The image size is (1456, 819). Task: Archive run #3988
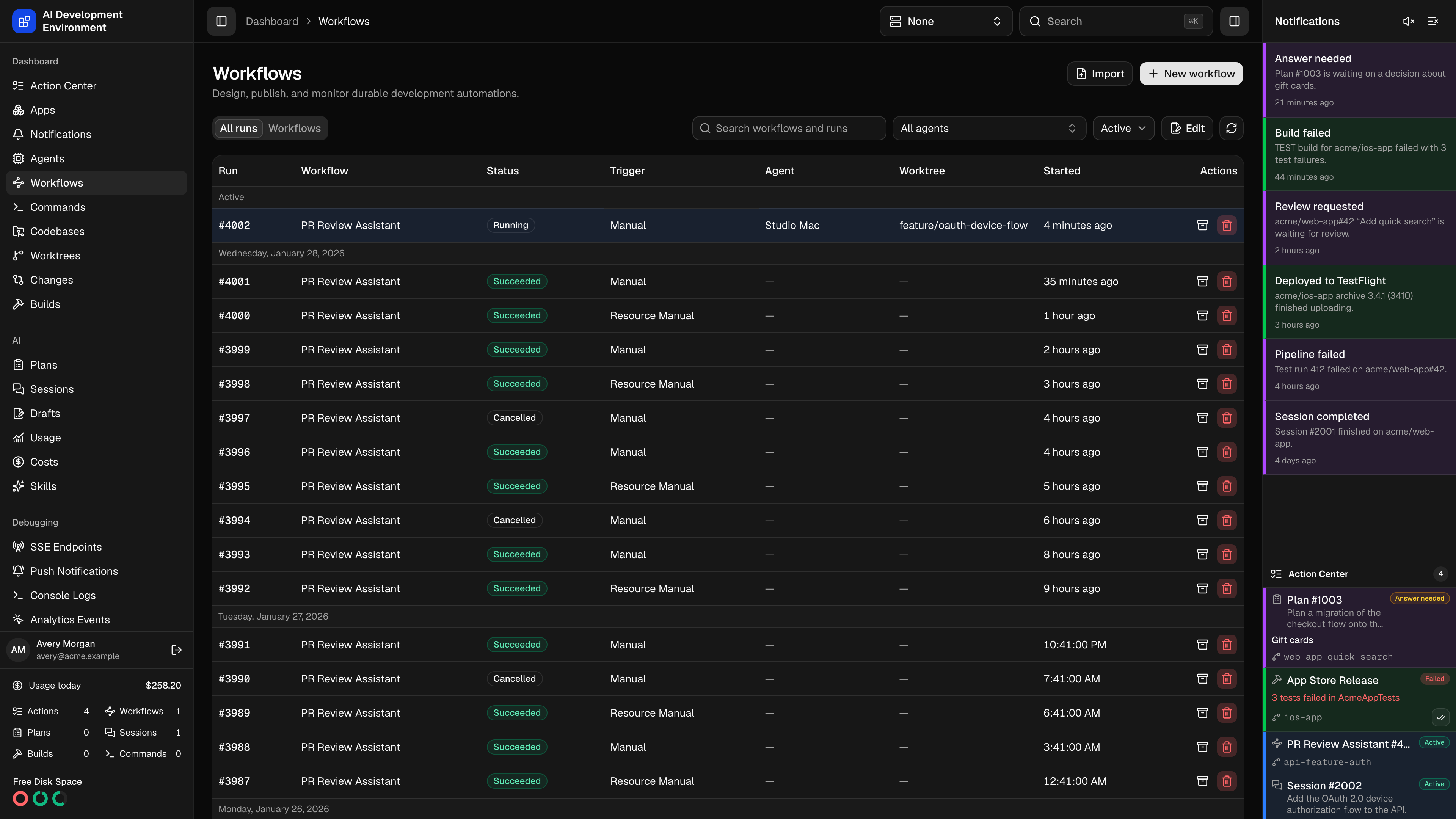(1203, 747)
